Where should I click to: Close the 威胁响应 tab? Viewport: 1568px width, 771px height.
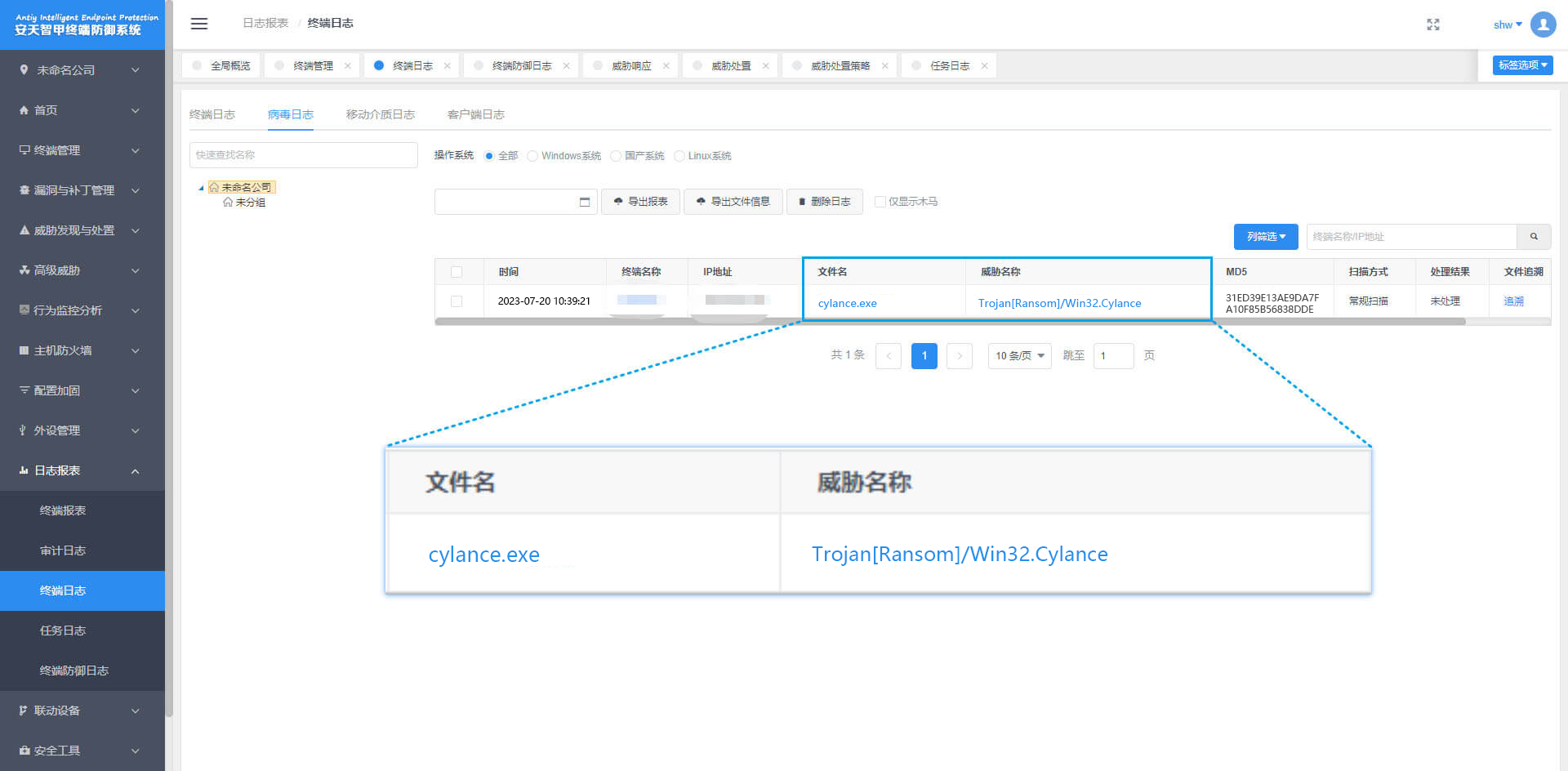point(666,66)
